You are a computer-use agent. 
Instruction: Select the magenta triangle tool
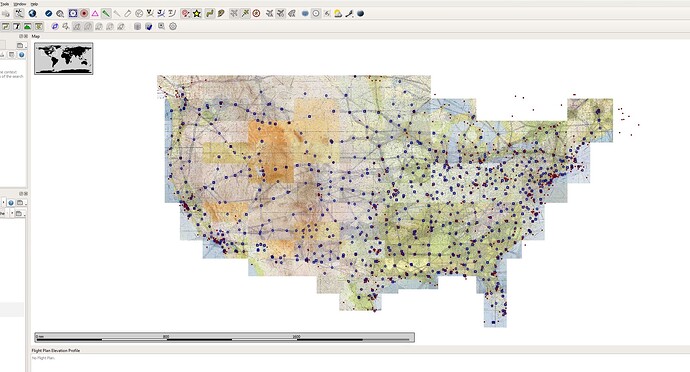(95, 14)
